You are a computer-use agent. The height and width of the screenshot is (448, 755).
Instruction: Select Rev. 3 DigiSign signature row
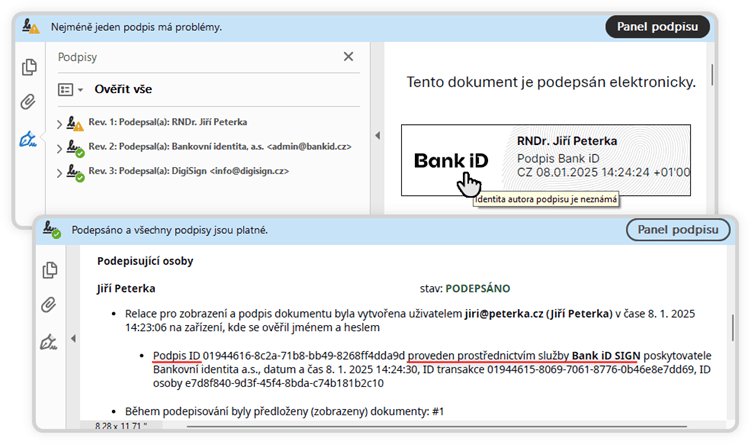(x=189, y=171)
